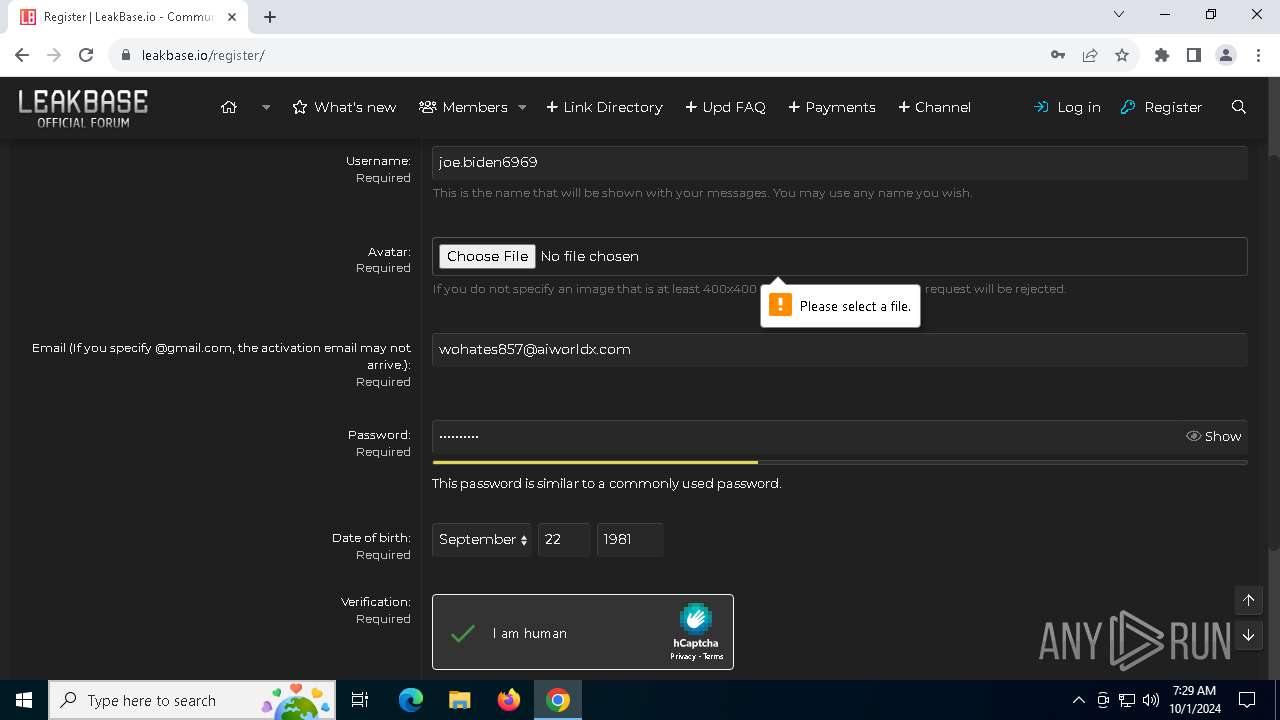Open Windows notification center
The image size is (1280, 720).
click(x=1247, y=700)
